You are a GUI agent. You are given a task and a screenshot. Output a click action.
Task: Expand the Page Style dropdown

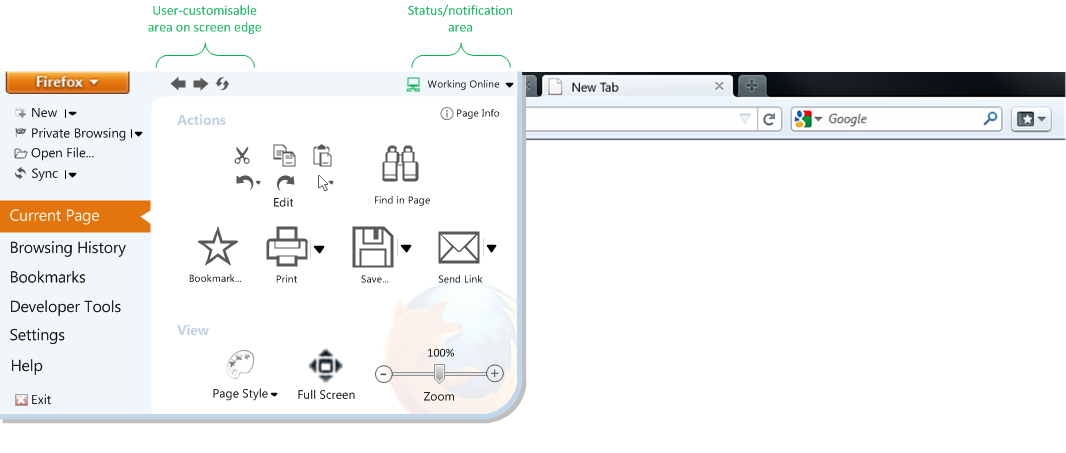[x=245, y=394]
